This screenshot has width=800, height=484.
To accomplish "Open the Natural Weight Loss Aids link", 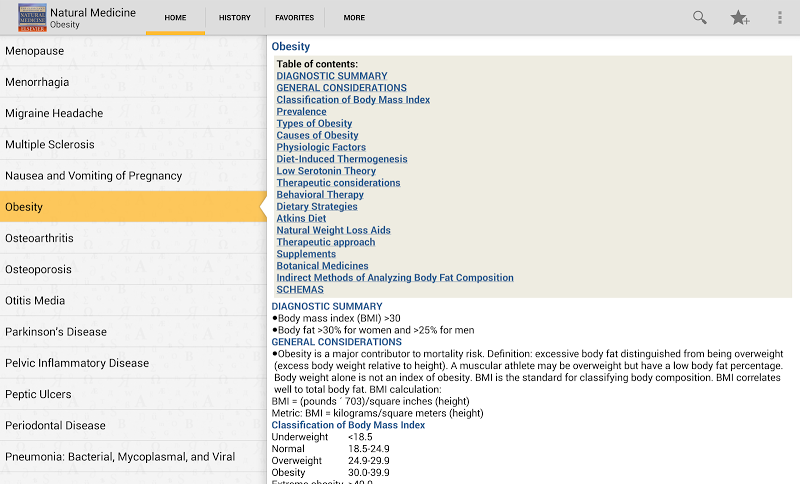I will pyautogui.click(x=333, y=230).
